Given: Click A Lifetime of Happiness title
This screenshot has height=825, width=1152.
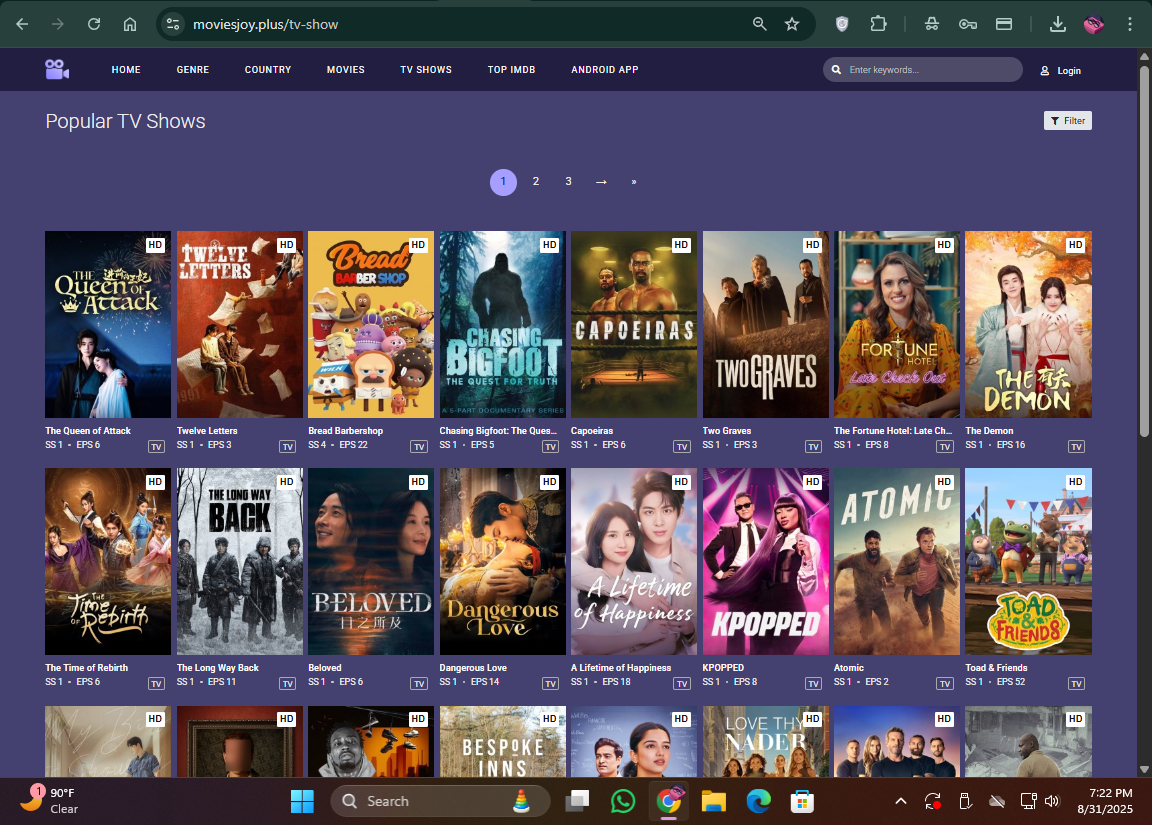Looking at the screenshot, I should (621, 668).
